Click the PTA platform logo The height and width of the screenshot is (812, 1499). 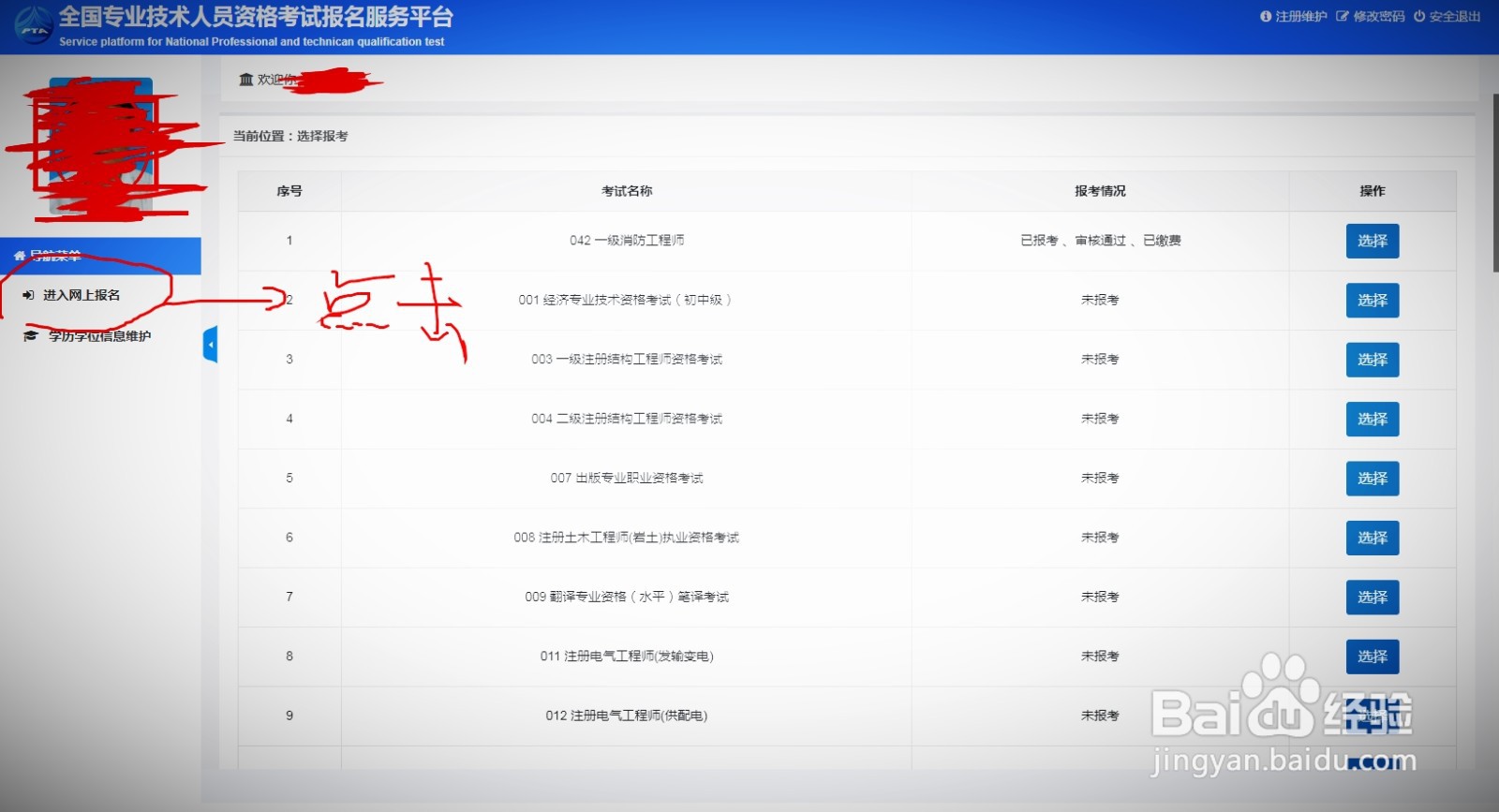coord(34,26)
